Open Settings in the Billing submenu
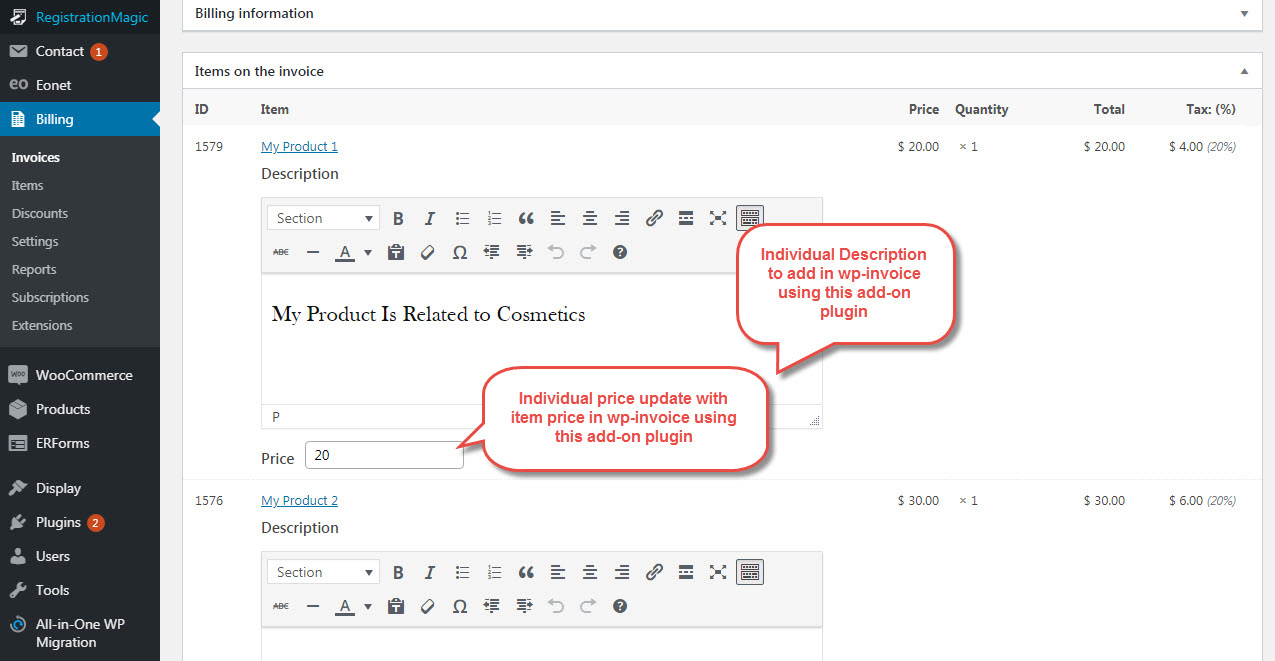This screenshot has width=1275, height=661. 35,241
